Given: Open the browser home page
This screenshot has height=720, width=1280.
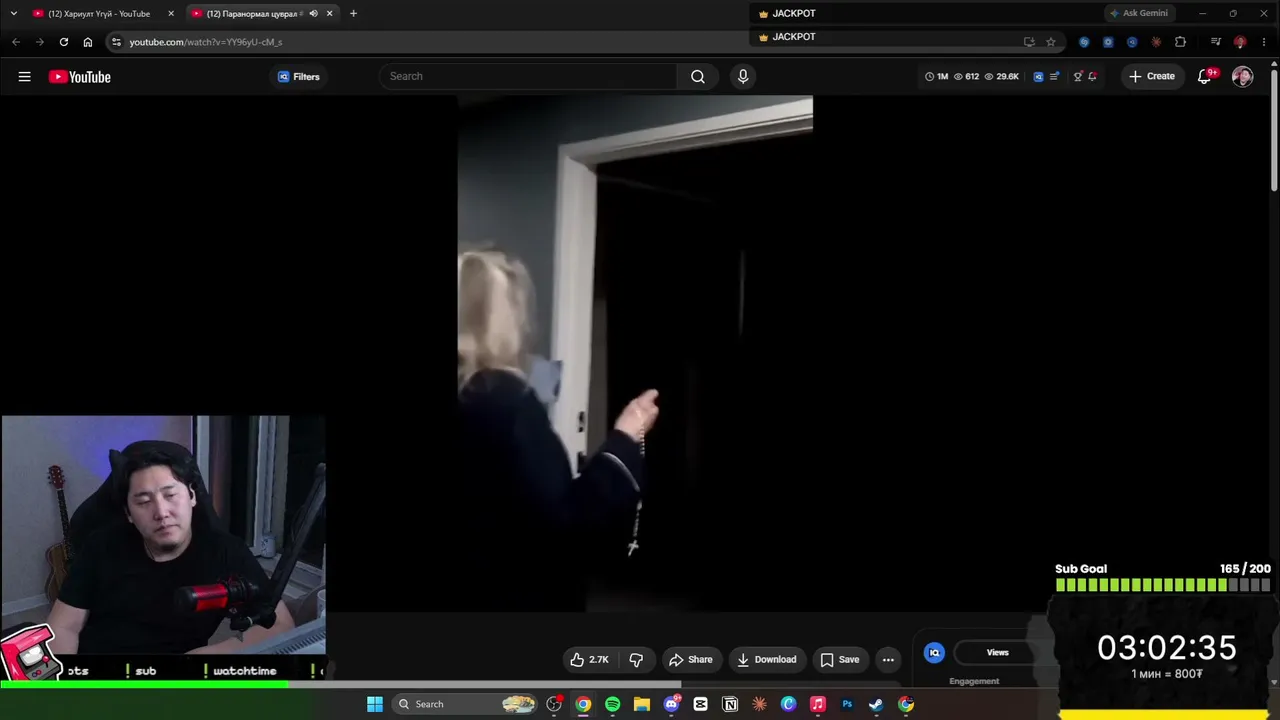Looking at the screenshot, I should [88, 42].
